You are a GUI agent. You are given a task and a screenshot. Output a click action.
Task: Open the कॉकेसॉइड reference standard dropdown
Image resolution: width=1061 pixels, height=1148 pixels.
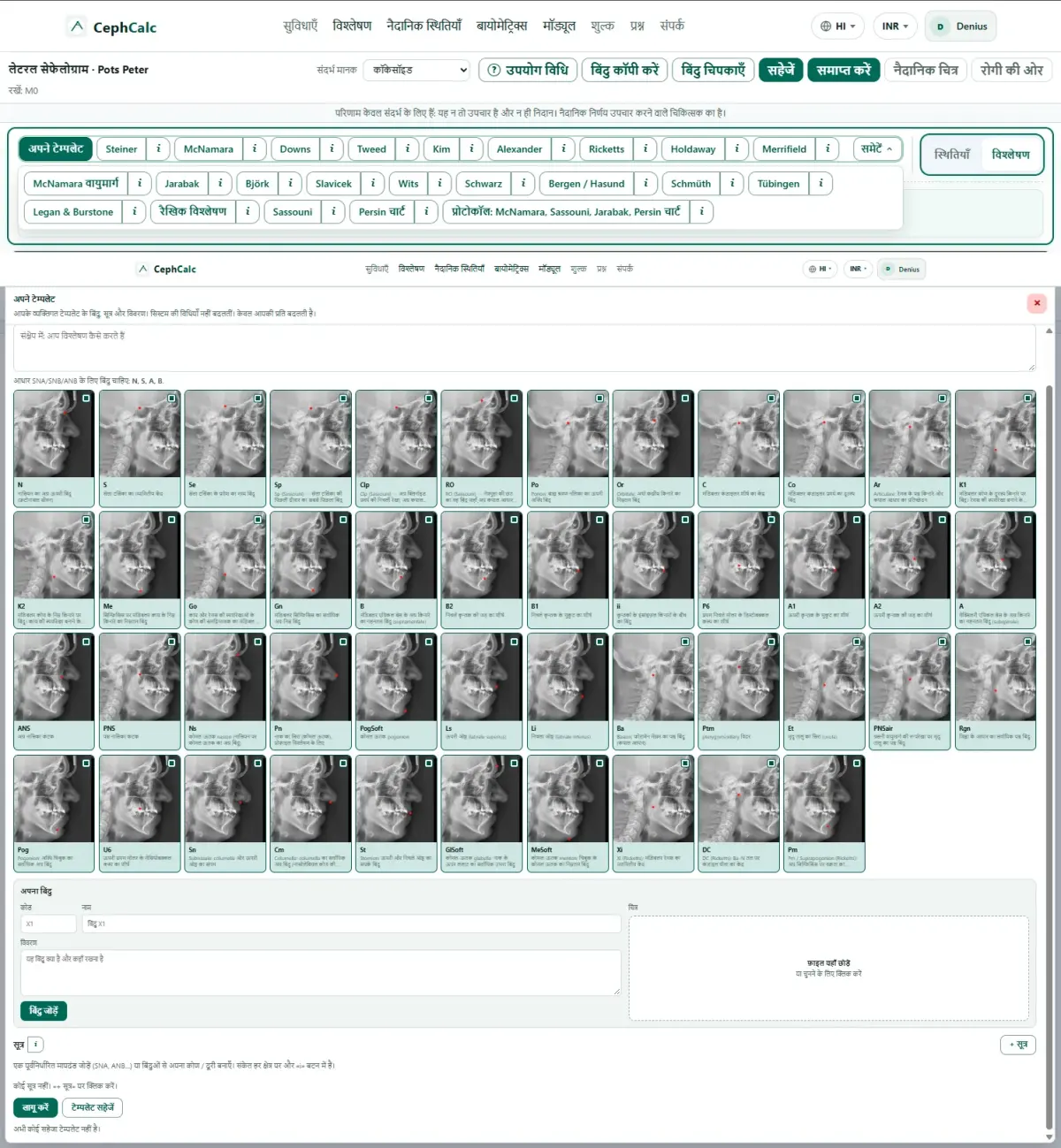[x=418, y=70]
